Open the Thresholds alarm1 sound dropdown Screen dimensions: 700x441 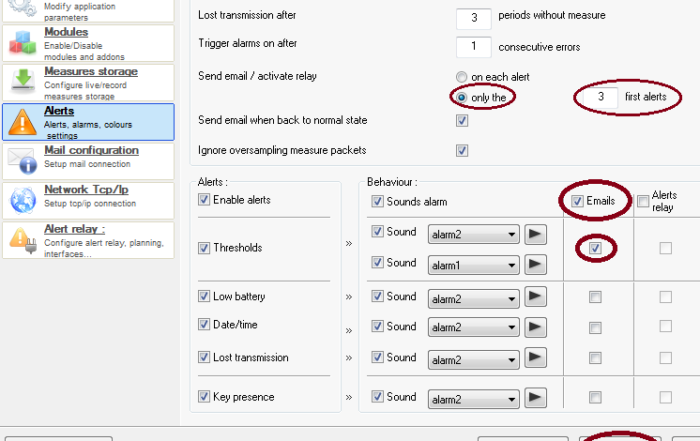[x=473, y=265]
